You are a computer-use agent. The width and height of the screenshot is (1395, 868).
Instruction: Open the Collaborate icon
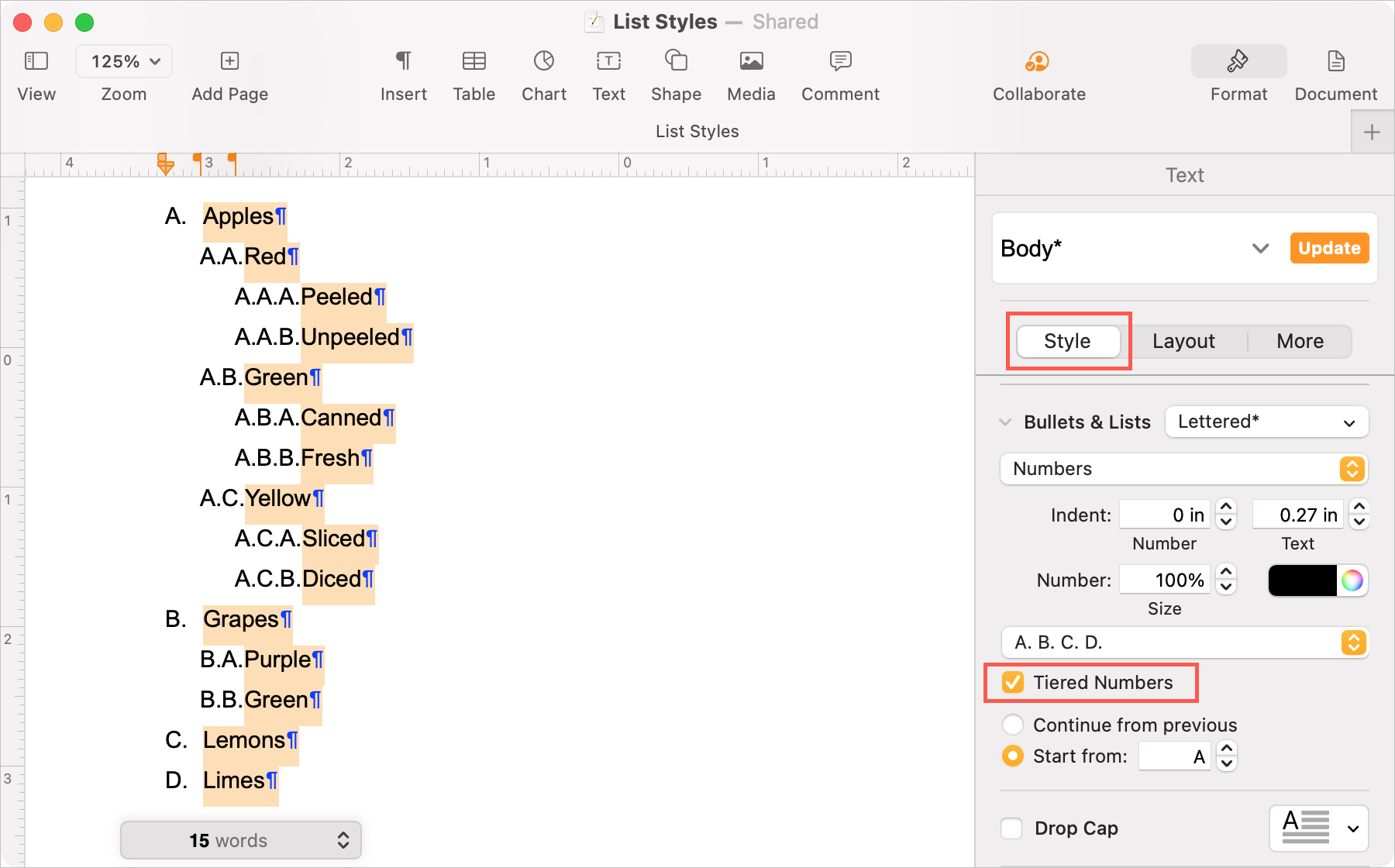pos(1037,61)
